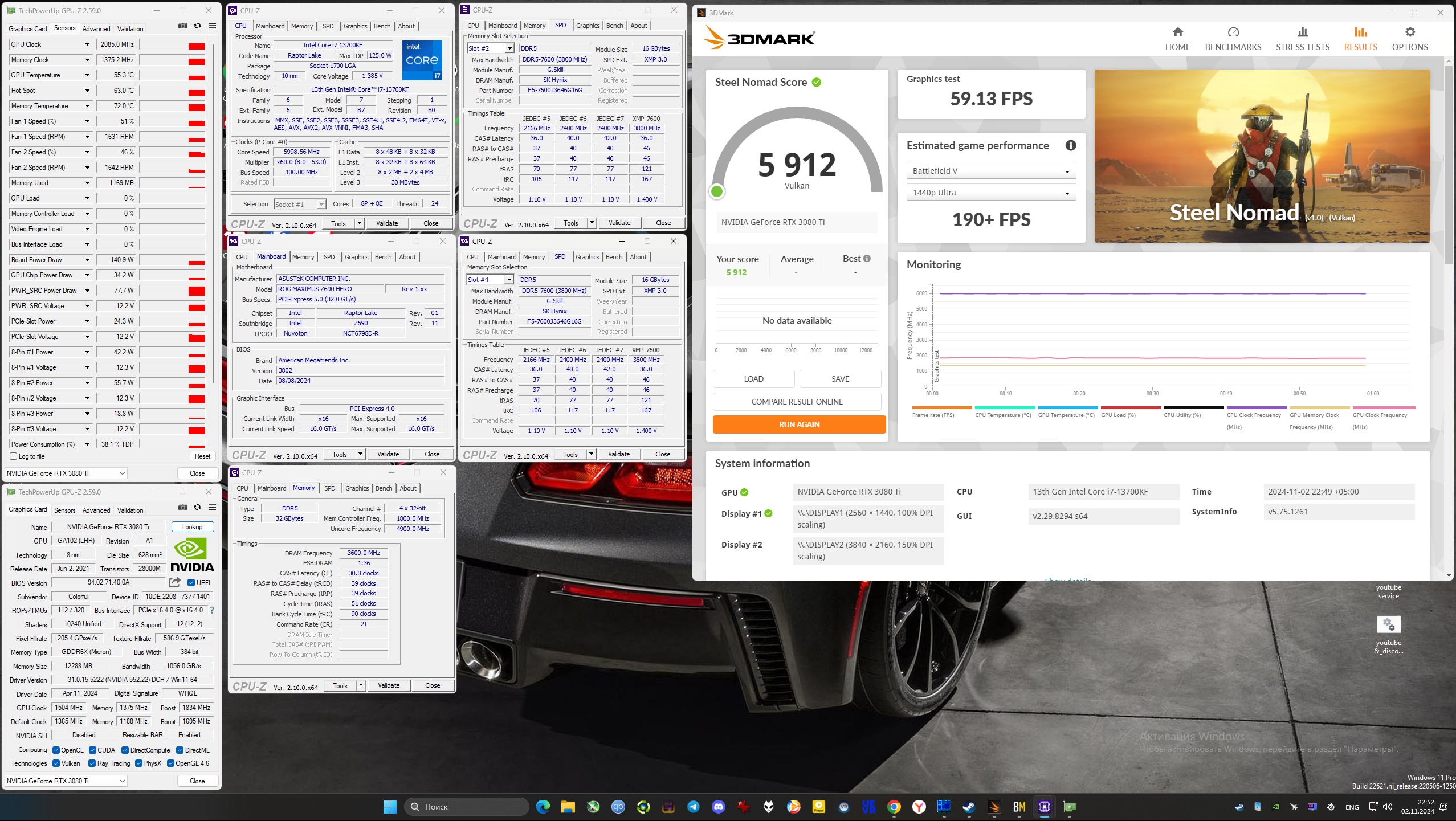Click the Bus Interface question mark icon
The width and height of the screenshot is (1456, 821).
pos(212,610)
